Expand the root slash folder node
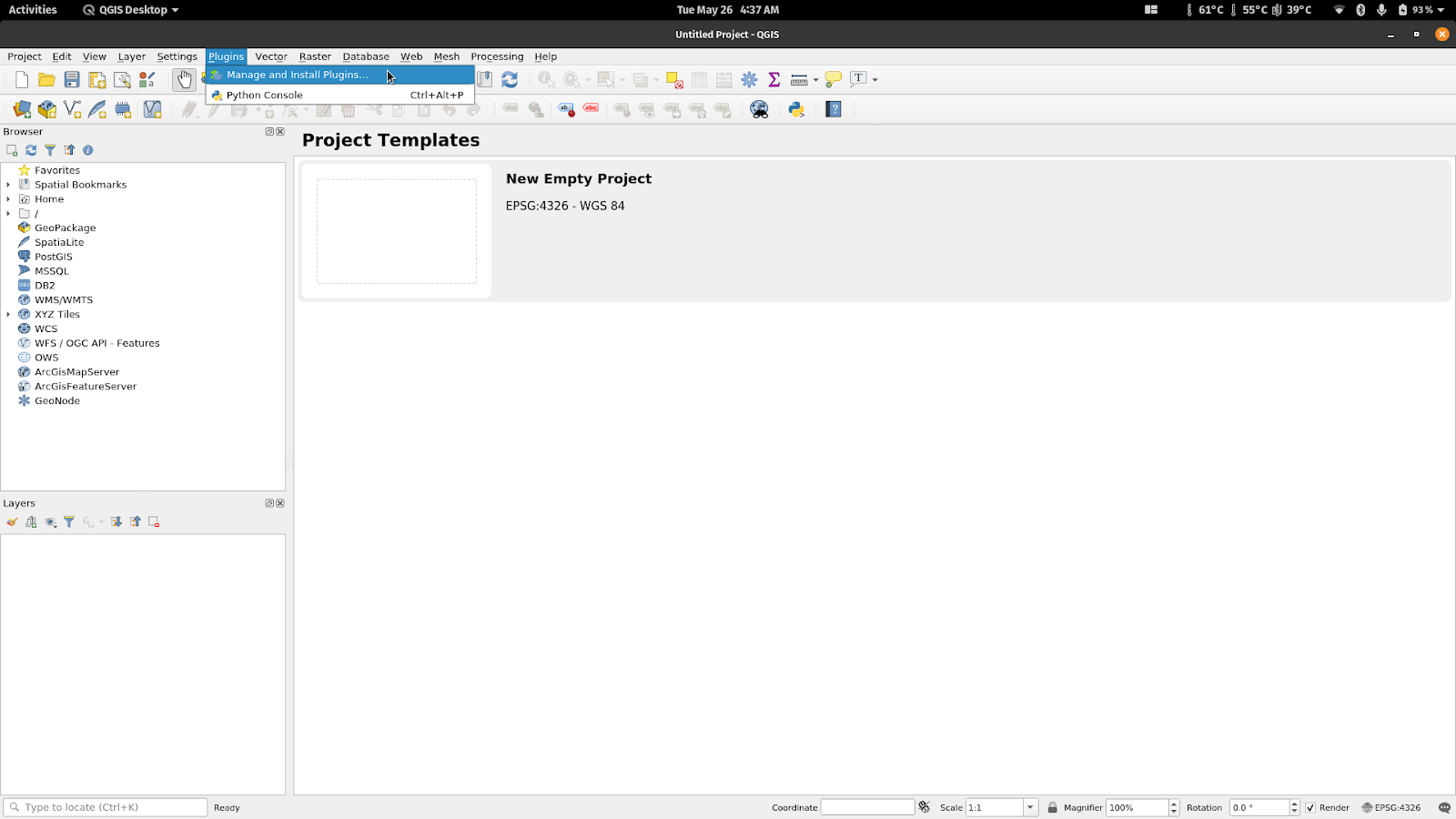 pyautogui.click(x=8, y=214)
